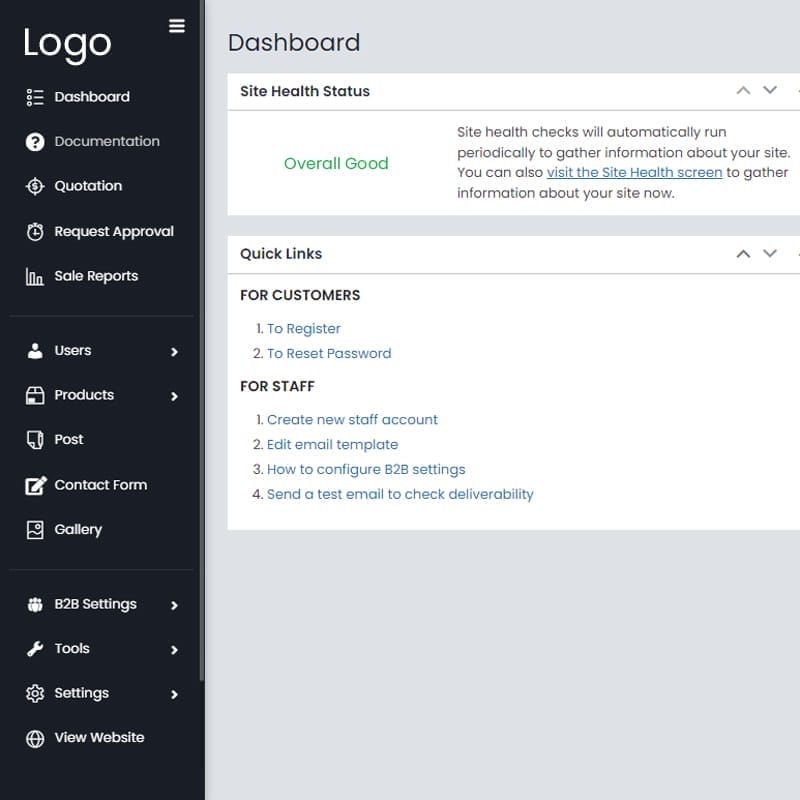Screen dimensions: 800x800
Task: Click the Tools wrench icon
Action: [x=34, y=648]
